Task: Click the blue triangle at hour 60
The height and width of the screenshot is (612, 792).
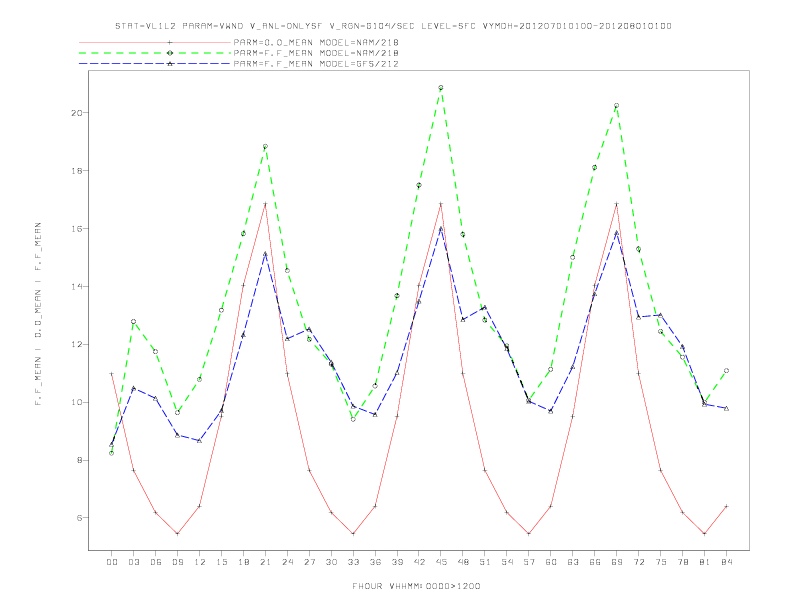Action: point(551,412)
